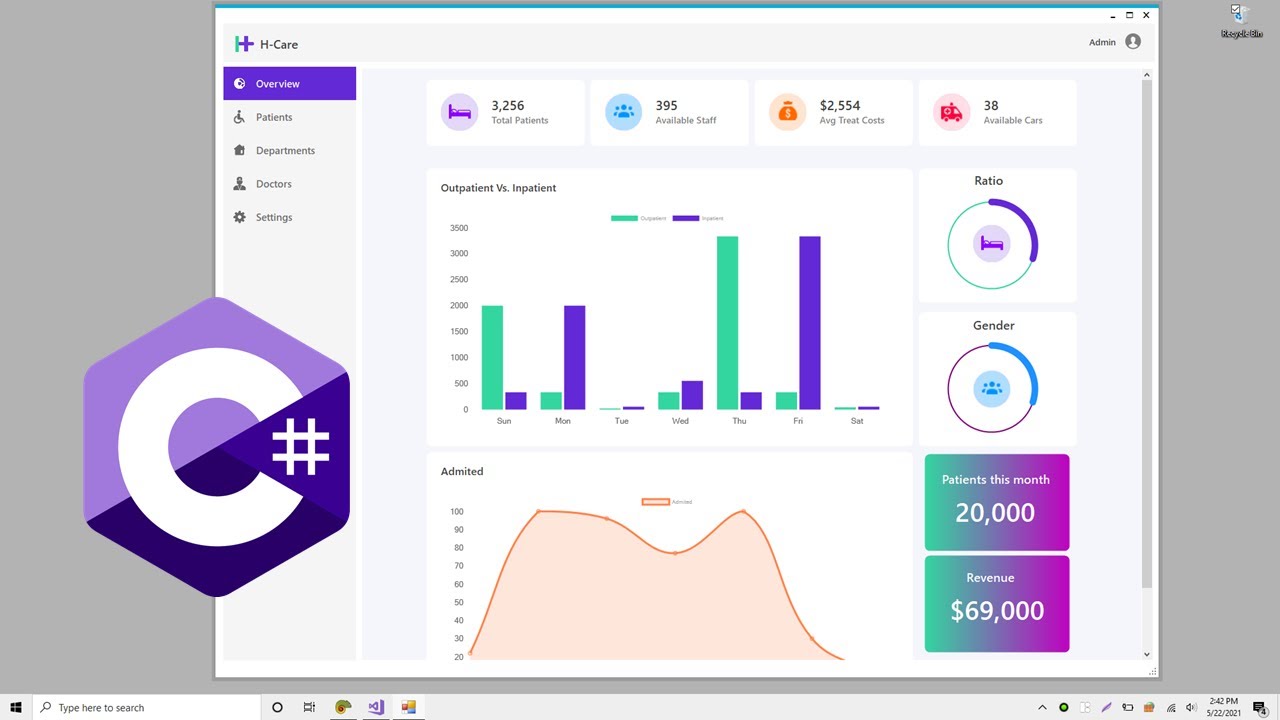Click the taskbar clock showing 2:42 PM
1280x720 pixels.
1223,707
